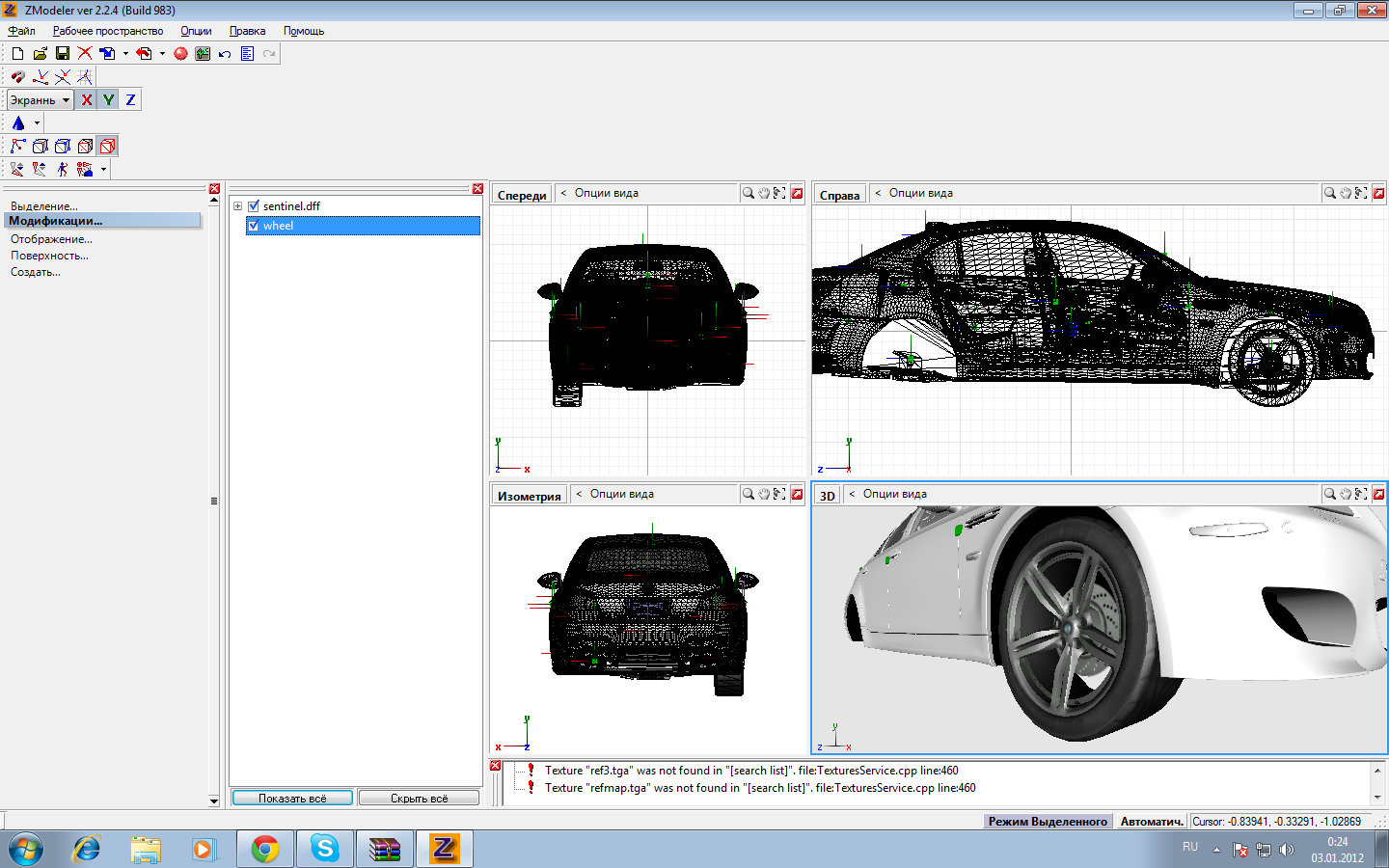Open the Выделение... command group

click(x=44, y=206)
